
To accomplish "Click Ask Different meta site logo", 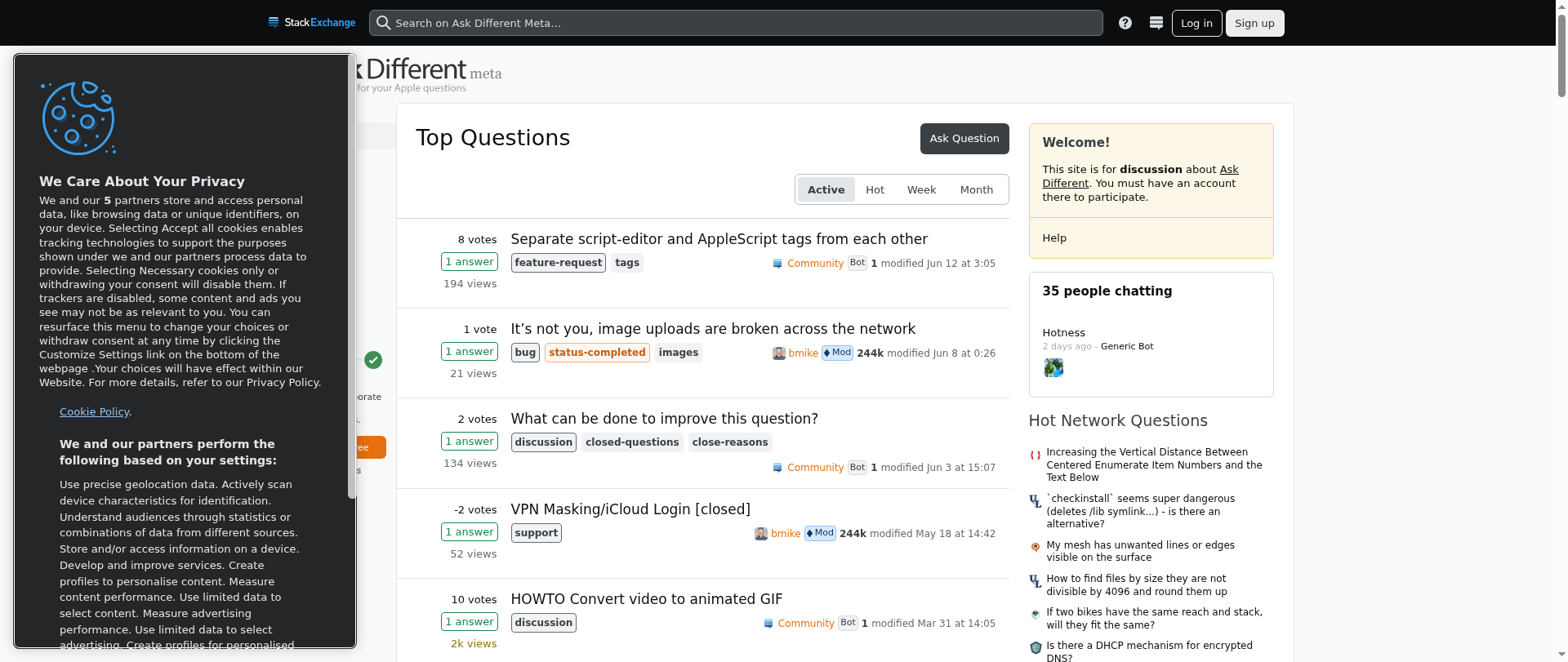I will pos(429,73).
